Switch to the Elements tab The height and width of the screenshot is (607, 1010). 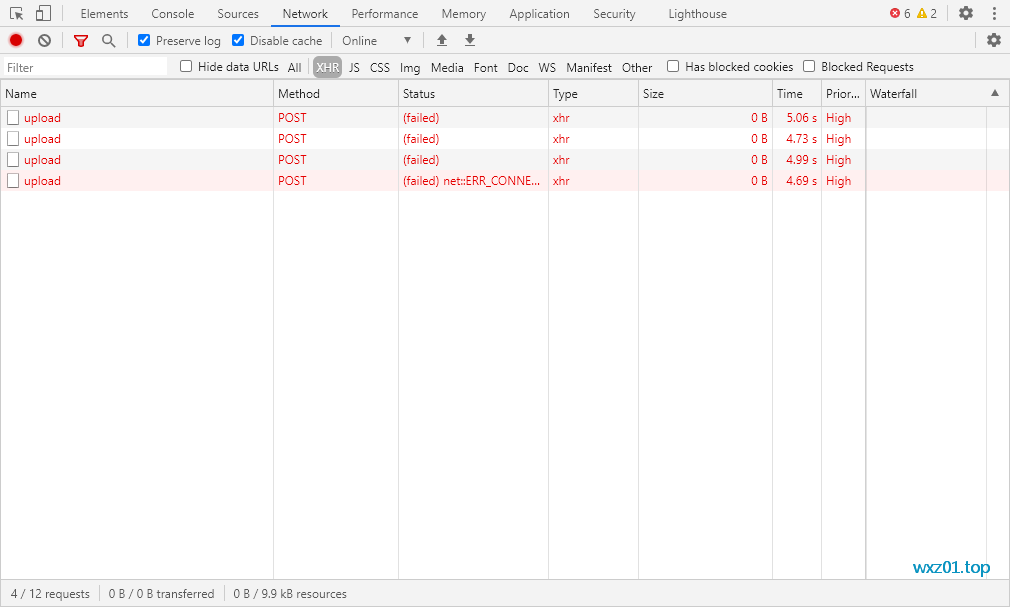104,14
